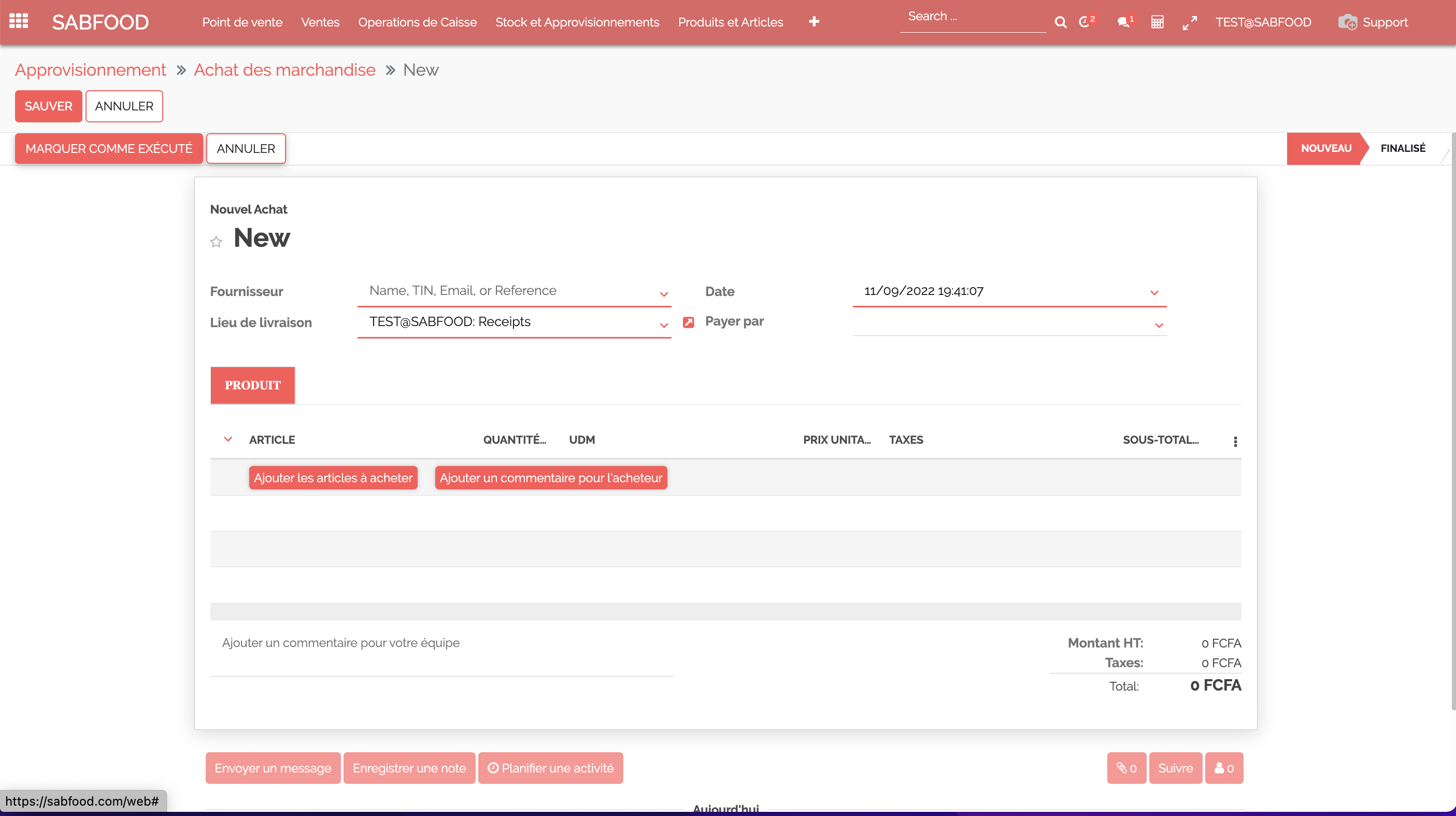
Task: Open the Date picker dropdown arrow
Action: click(x=1154, y=292)
